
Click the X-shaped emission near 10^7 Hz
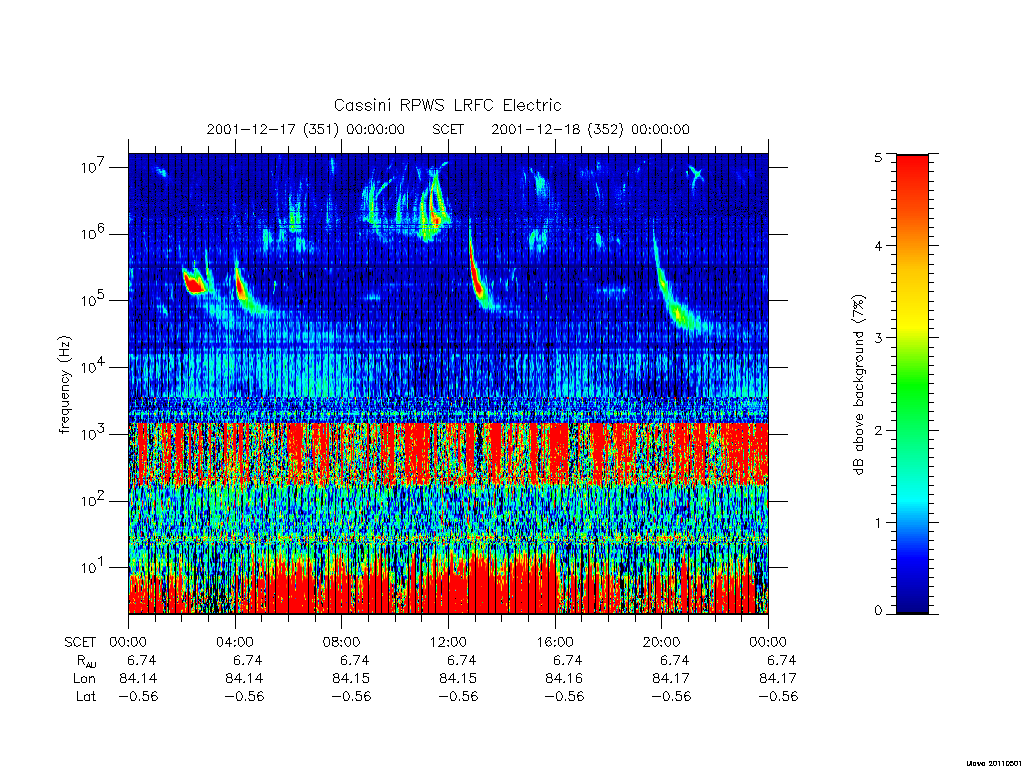pyautogui.click(x=696, y=174)
